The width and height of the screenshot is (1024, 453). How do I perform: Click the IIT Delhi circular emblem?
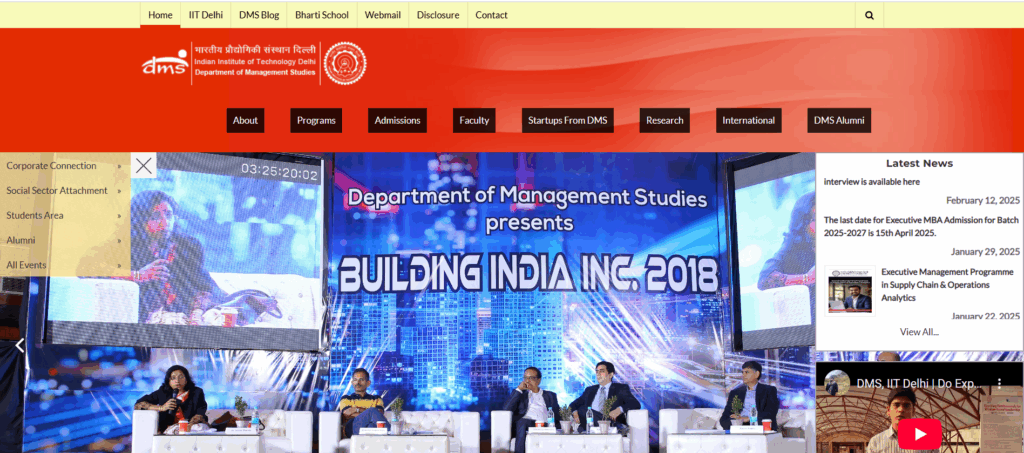pos(345,62)
